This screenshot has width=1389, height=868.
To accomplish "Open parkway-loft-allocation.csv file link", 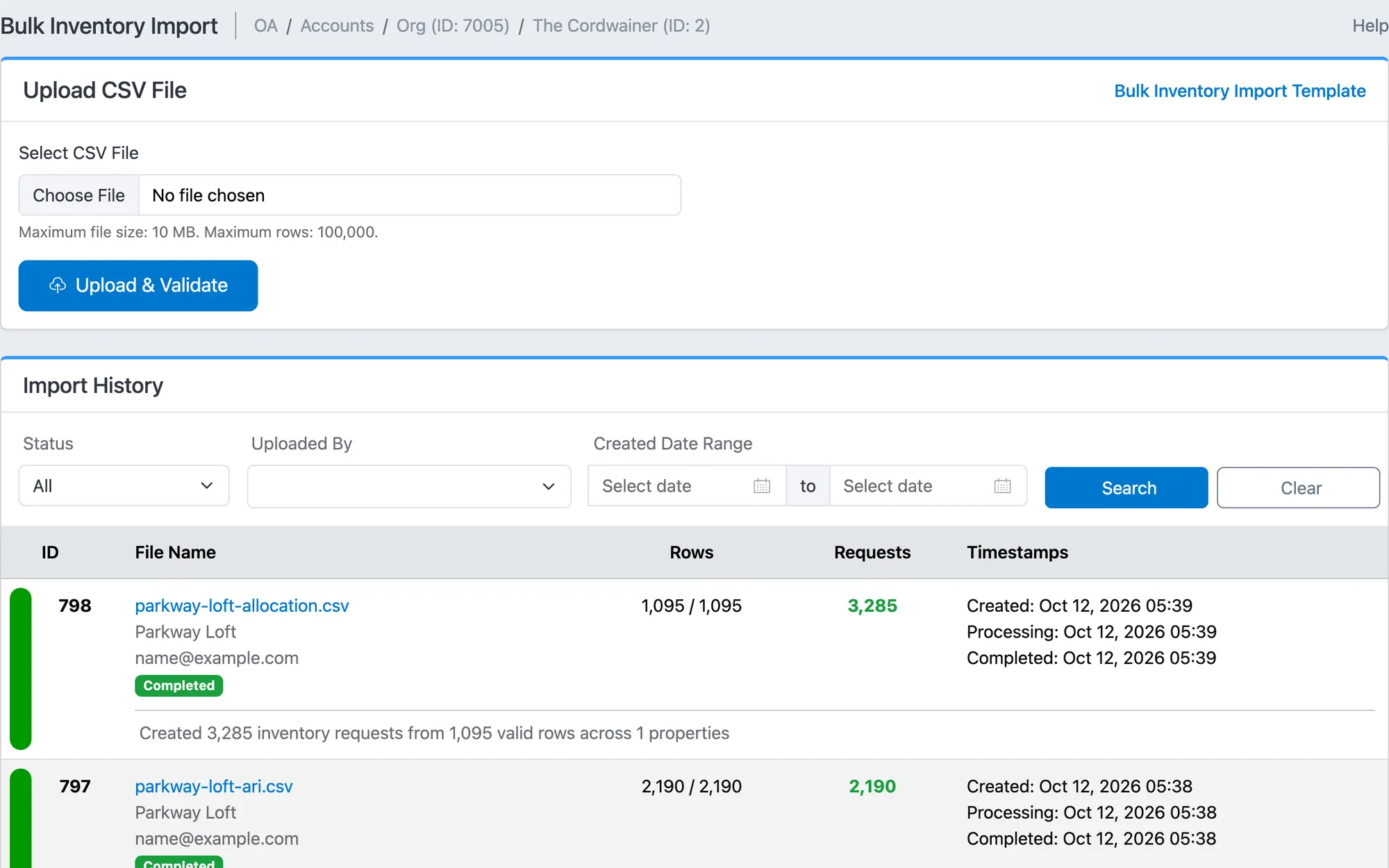I will pyautogui.click(x=242, y=606).
